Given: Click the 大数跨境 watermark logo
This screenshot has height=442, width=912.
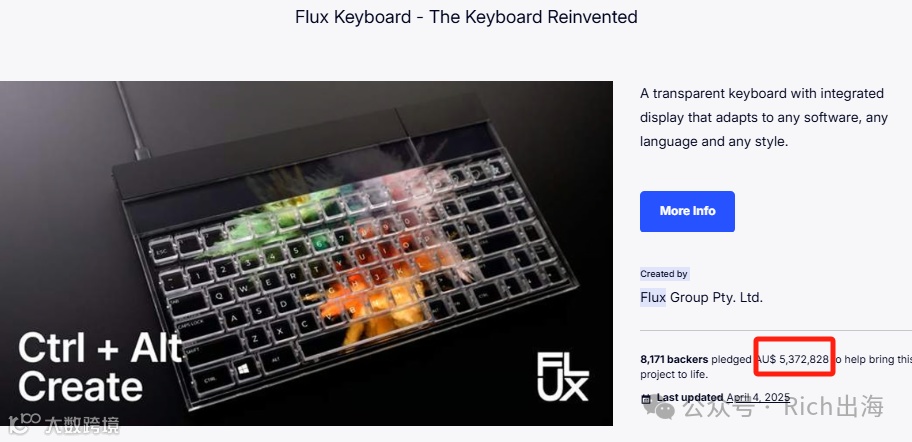Looking at the screenshot, I should click(x=64, y=426).
